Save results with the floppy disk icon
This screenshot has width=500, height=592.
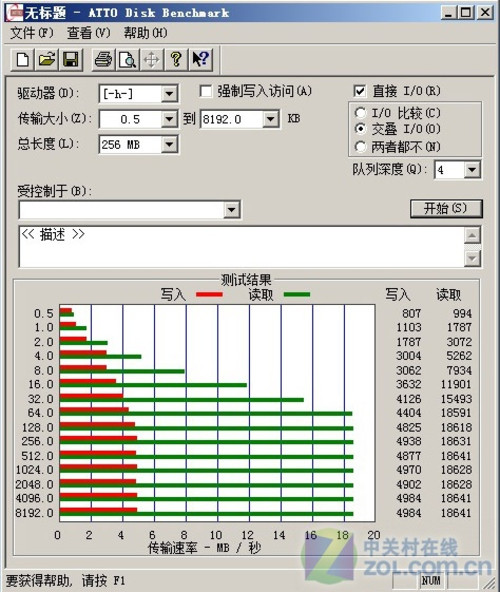tap(71, 60)
